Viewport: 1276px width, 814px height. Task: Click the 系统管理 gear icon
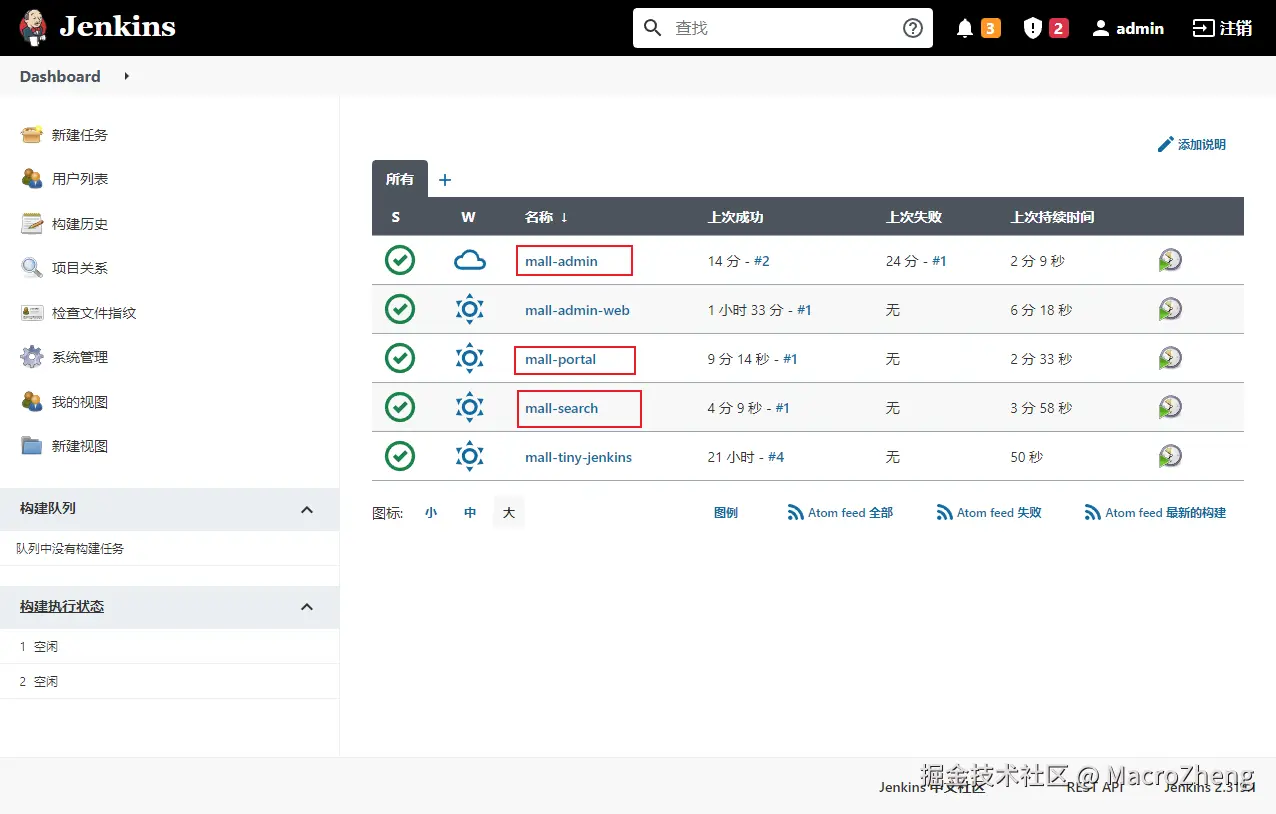click(x=32, y=356)
